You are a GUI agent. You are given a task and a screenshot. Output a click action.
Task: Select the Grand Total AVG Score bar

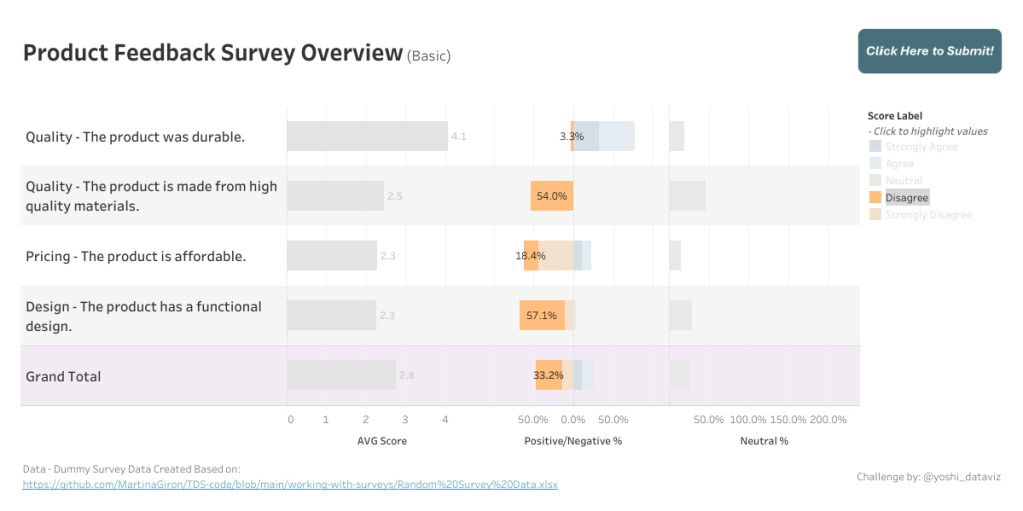click(341, 375)
